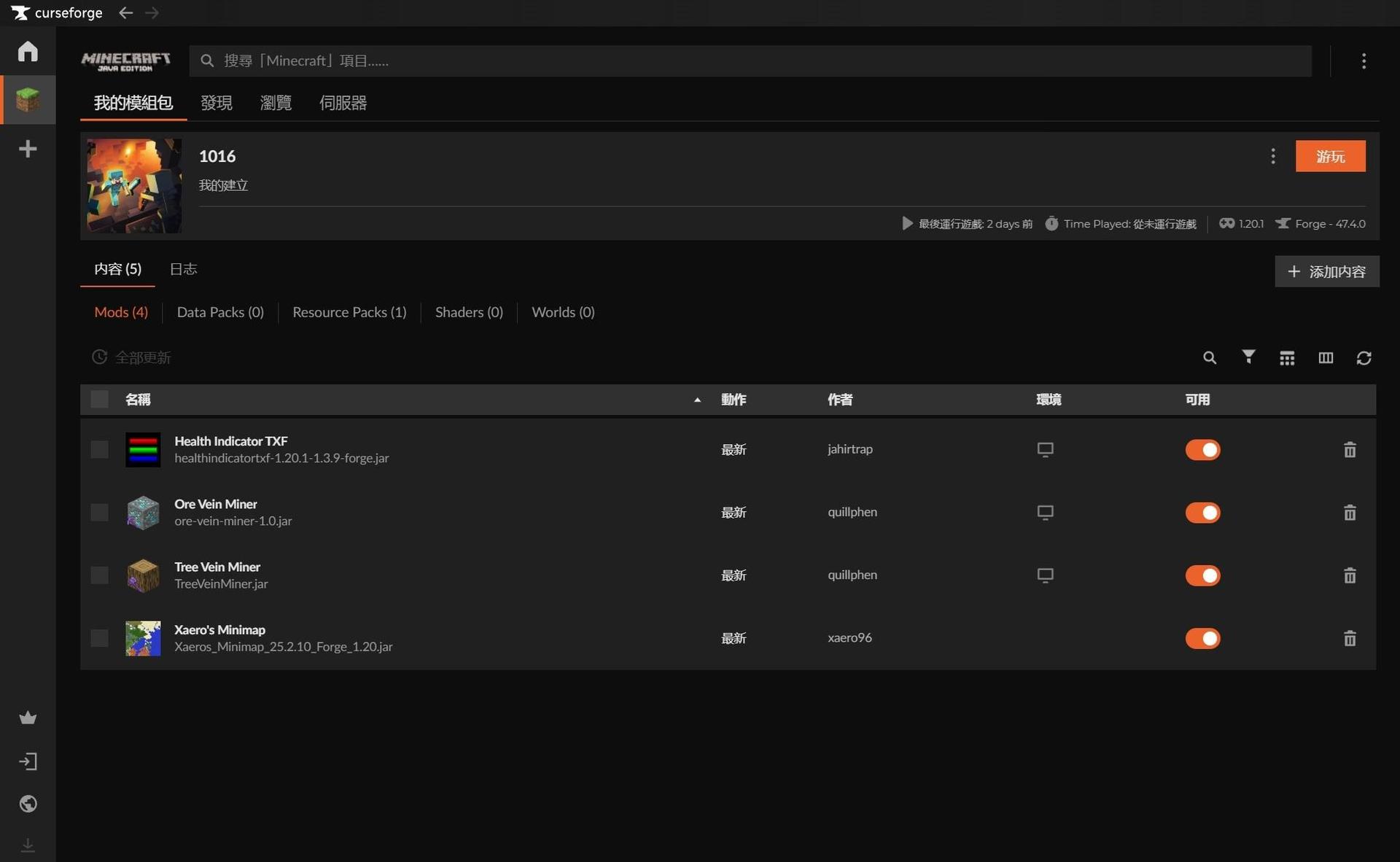The height and width of the screenshot is (862, 1400).
Task: Switch to grid view layout icon
Action: tap(1287, 357)
